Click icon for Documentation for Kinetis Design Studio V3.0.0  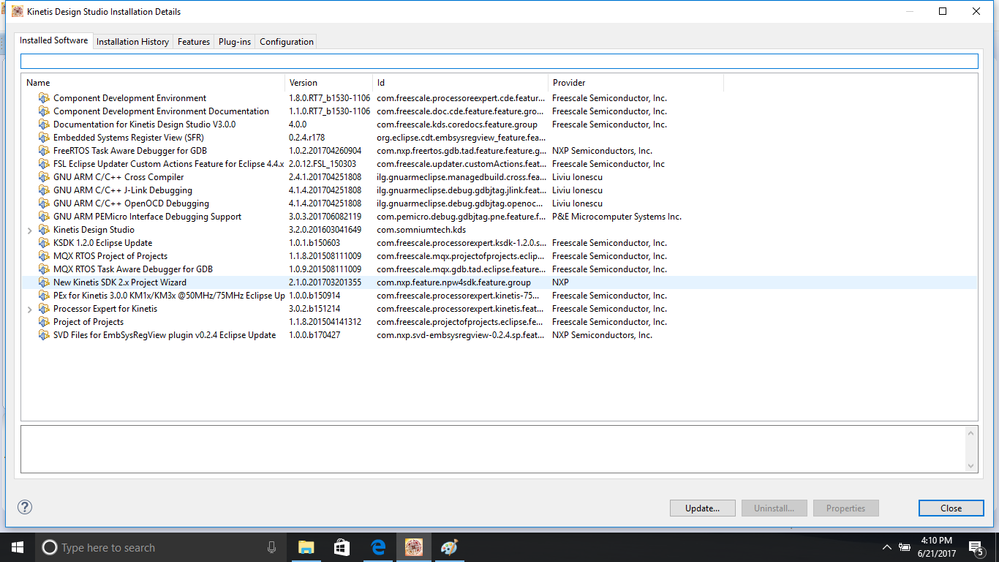[43, 124]
